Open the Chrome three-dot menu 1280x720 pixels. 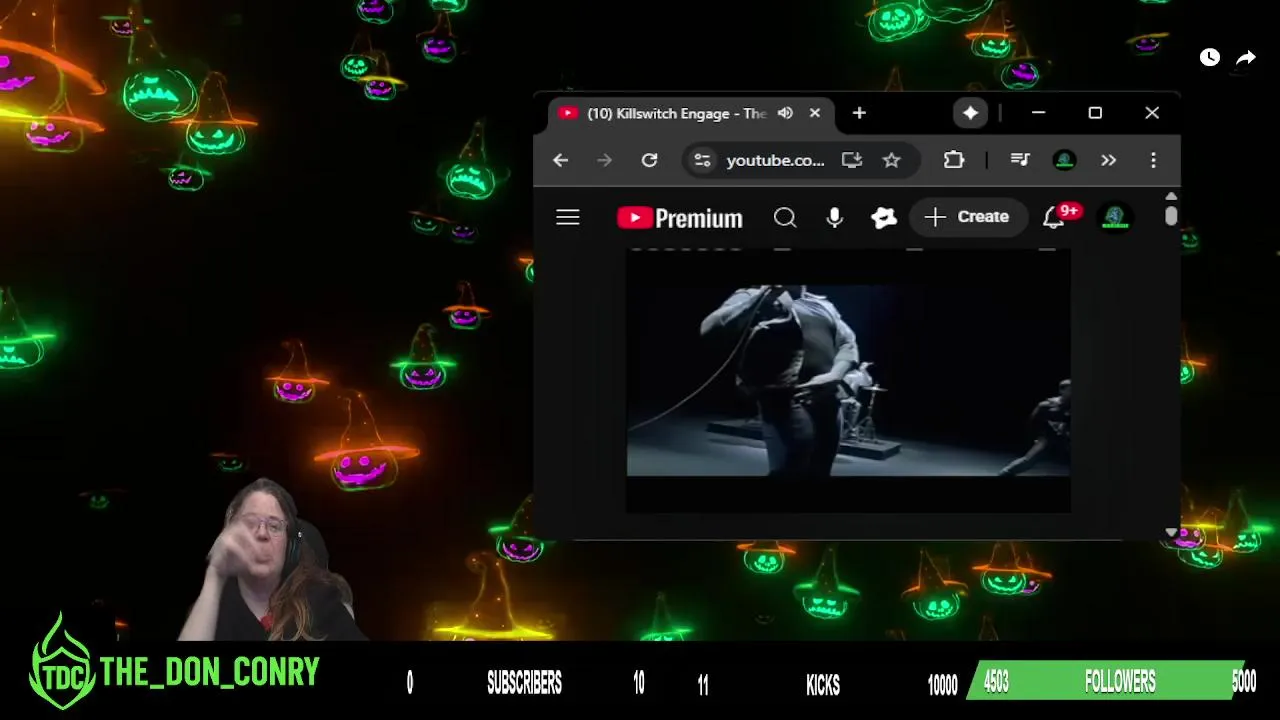[1153, 160]
